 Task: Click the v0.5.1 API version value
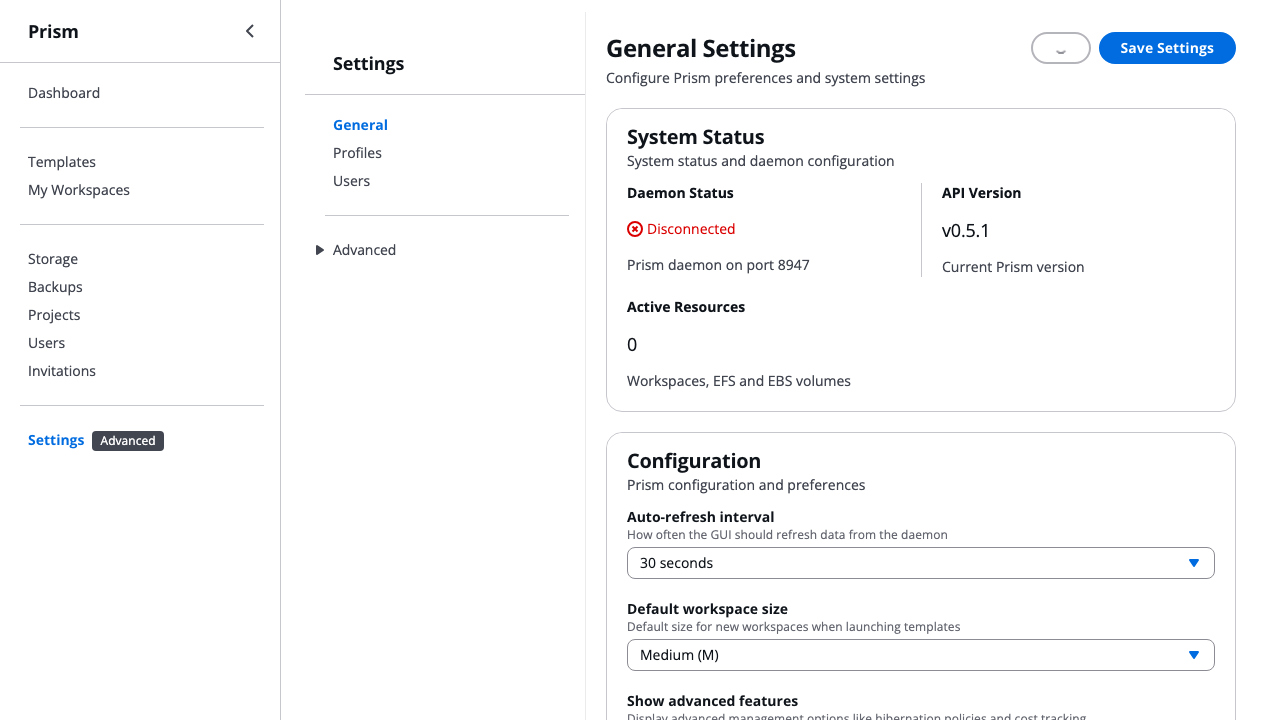tap(966, 231)
